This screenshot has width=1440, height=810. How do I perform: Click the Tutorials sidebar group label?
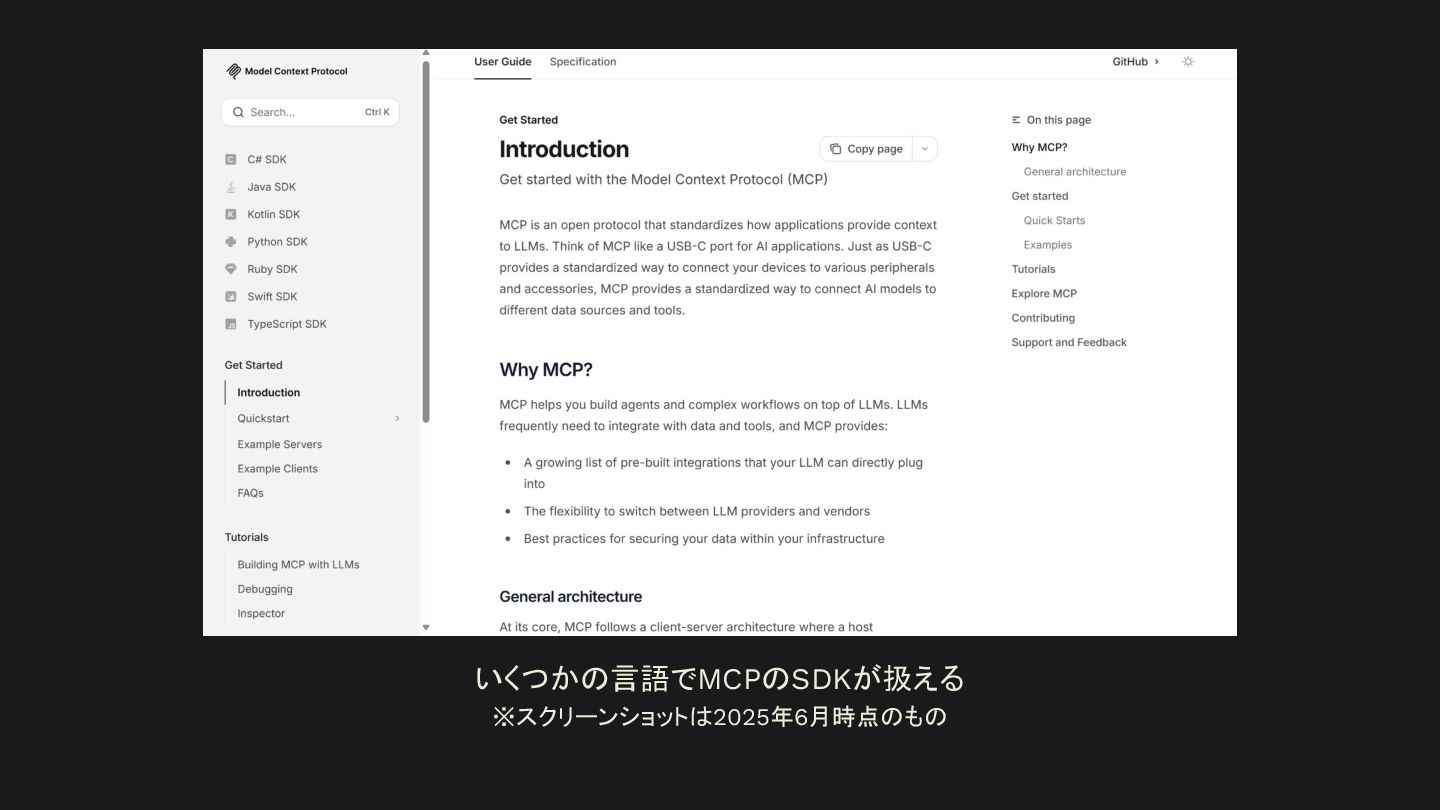click(247, 537)
